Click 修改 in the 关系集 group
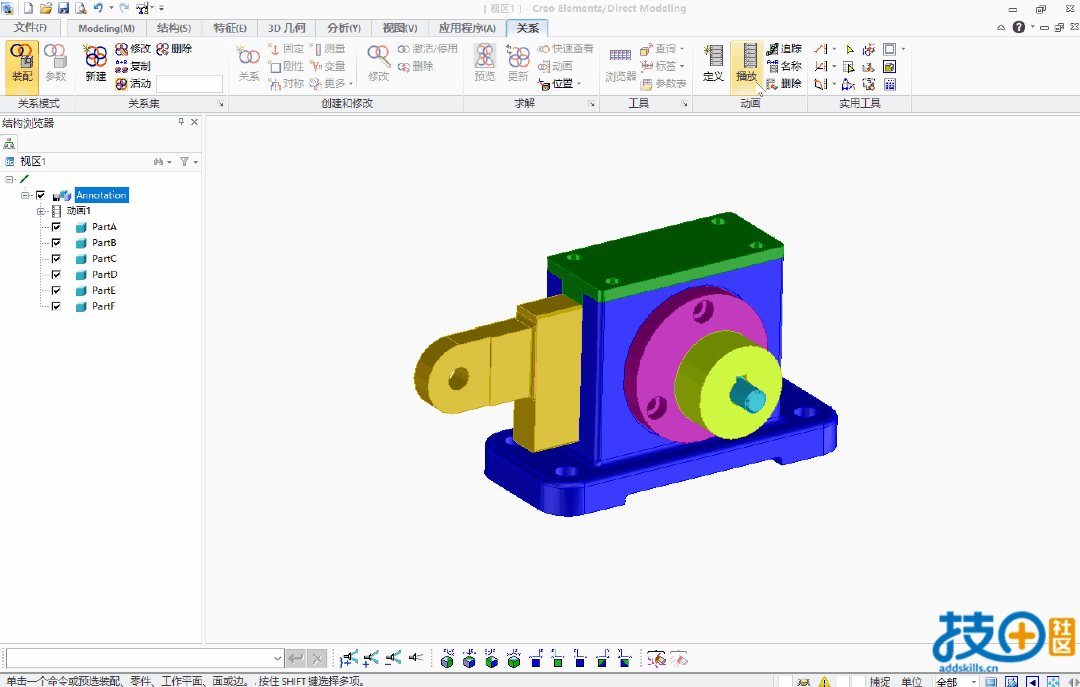The width and height of the screenshot is (1080, 687). (133, 49)
